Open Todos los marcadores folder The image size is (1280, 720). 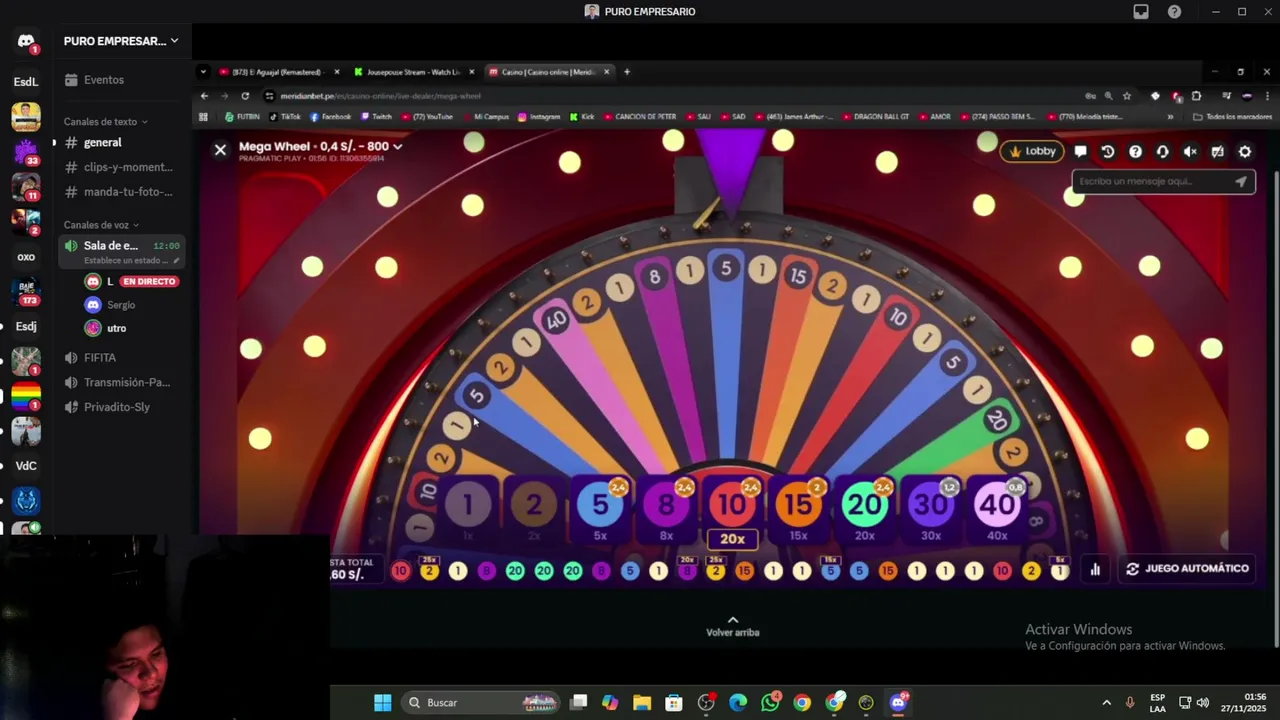1233,117
